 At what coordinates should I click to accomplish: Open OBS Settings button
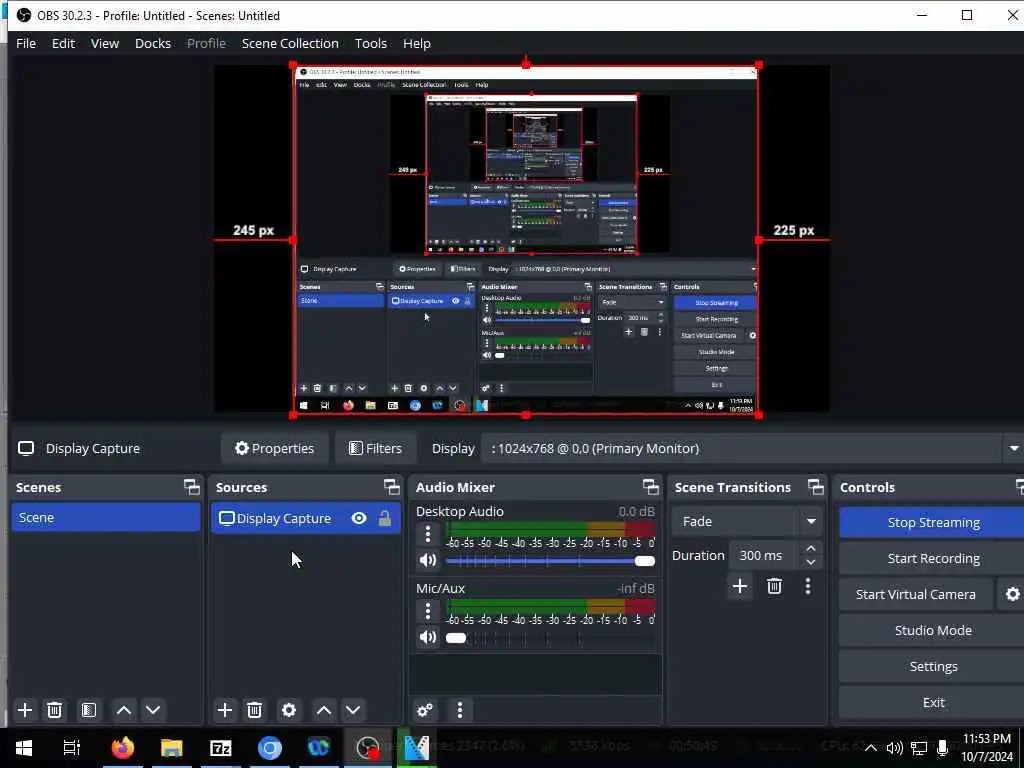[x=933, y=666]
